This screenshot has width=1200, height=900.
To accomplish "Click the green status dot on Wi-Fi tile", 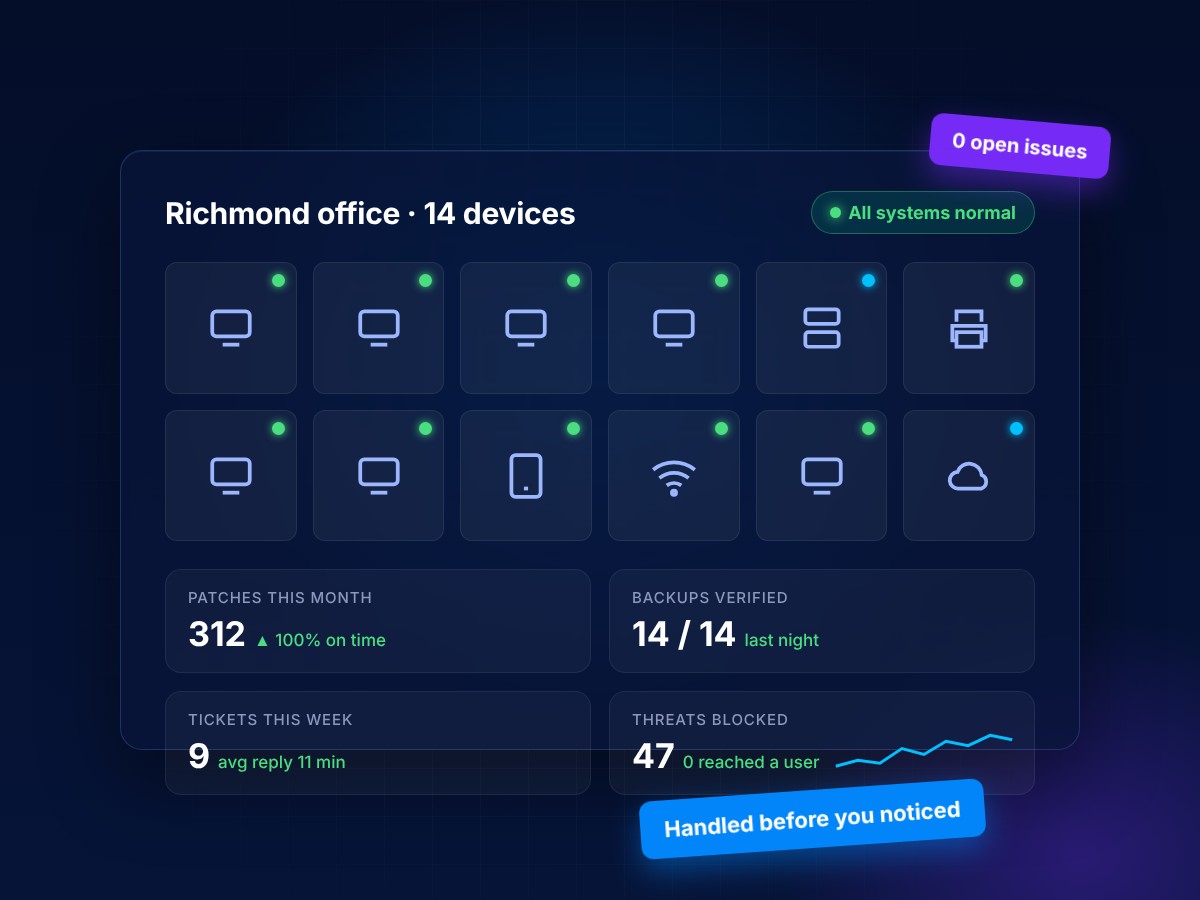I will click(721, 428).
